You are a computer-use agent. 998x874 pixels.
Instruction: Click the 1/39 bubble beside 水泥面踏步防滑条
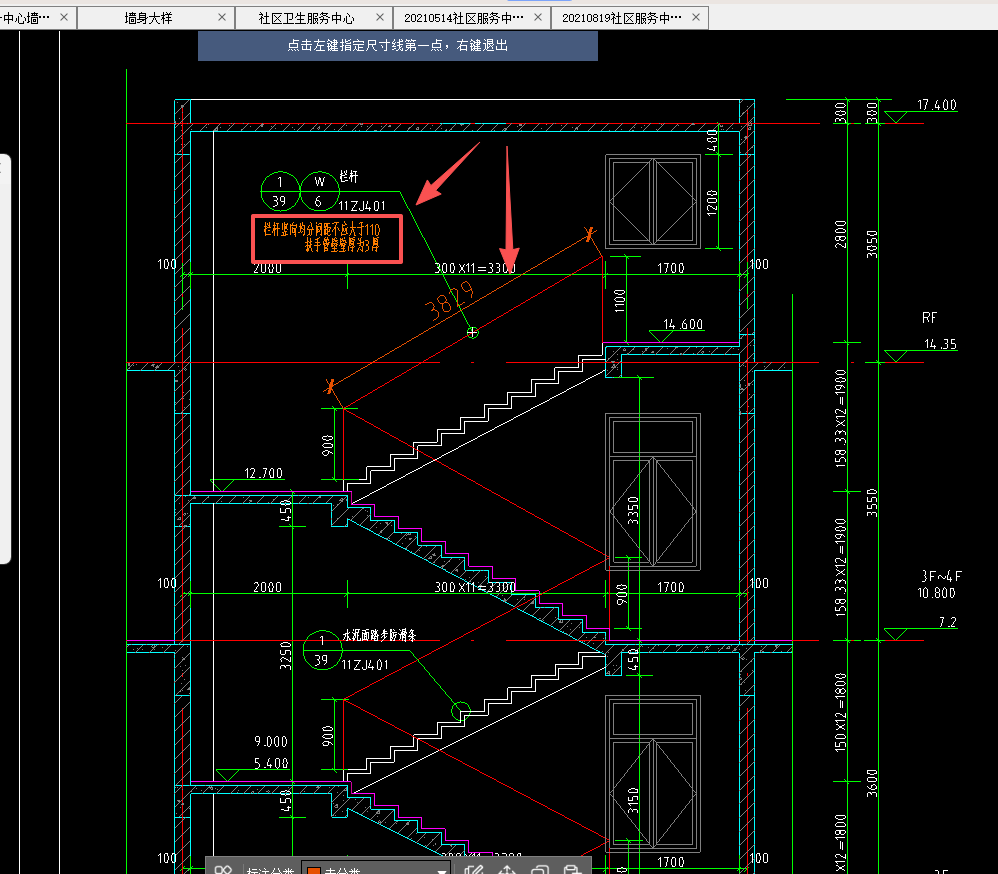[322, 650]
